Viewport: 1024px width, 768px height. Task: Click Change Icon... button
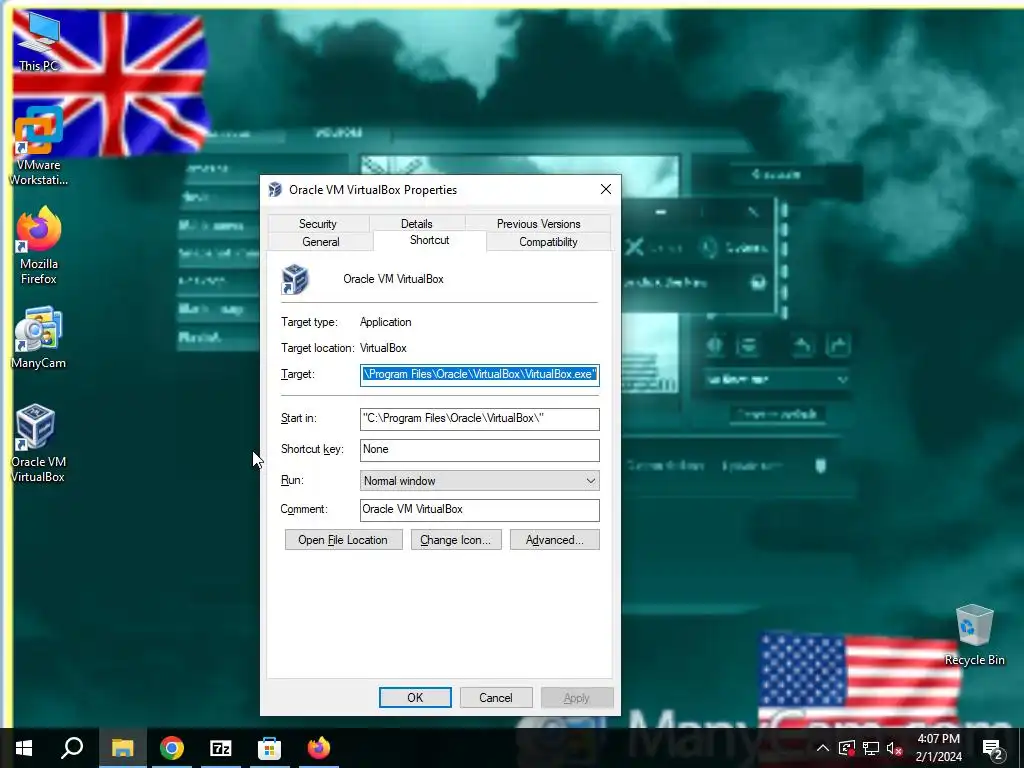coord(456,540)
